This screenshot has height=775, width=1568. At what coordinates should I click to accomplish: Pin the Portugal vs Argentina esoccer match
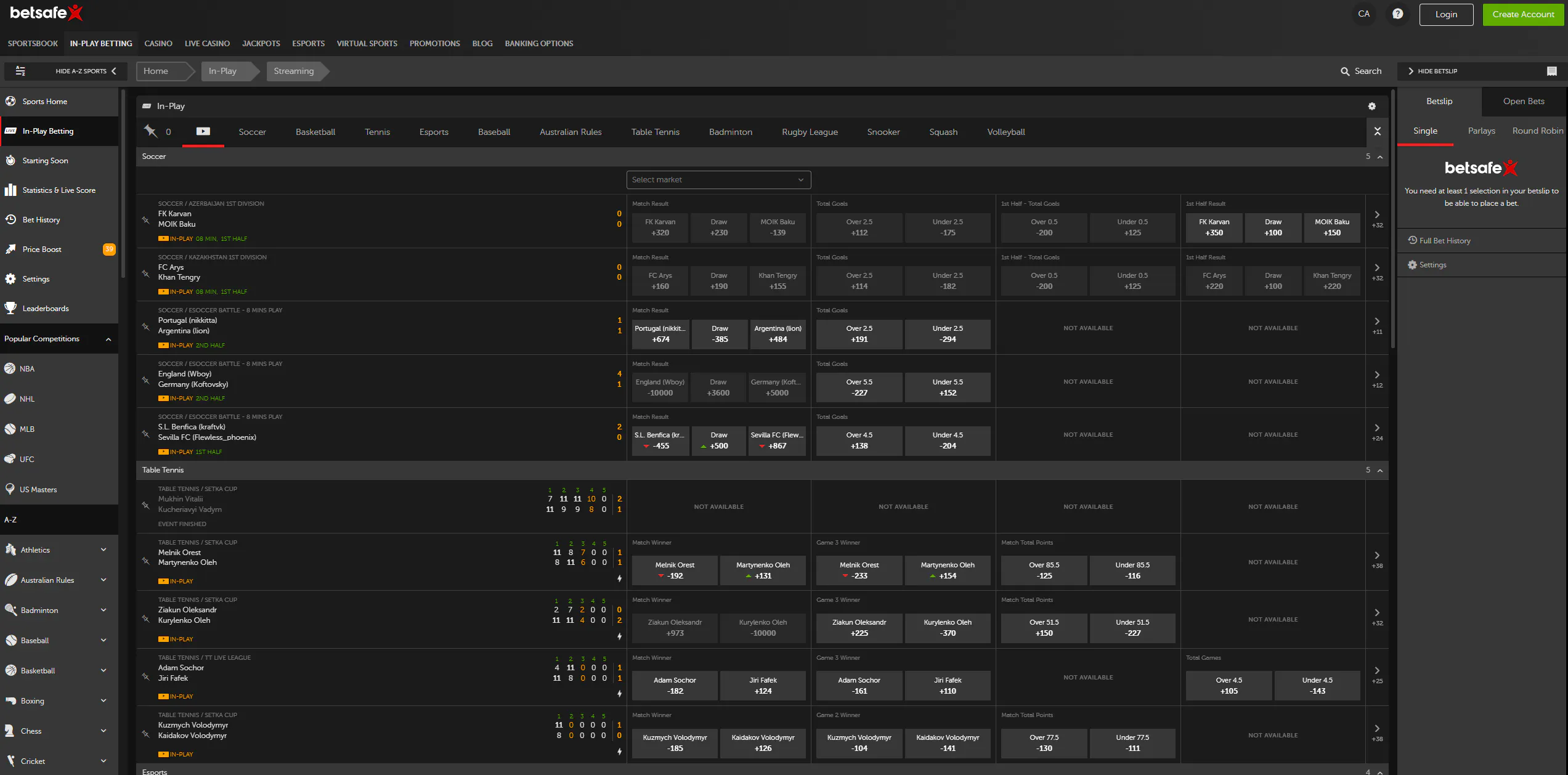146,327
